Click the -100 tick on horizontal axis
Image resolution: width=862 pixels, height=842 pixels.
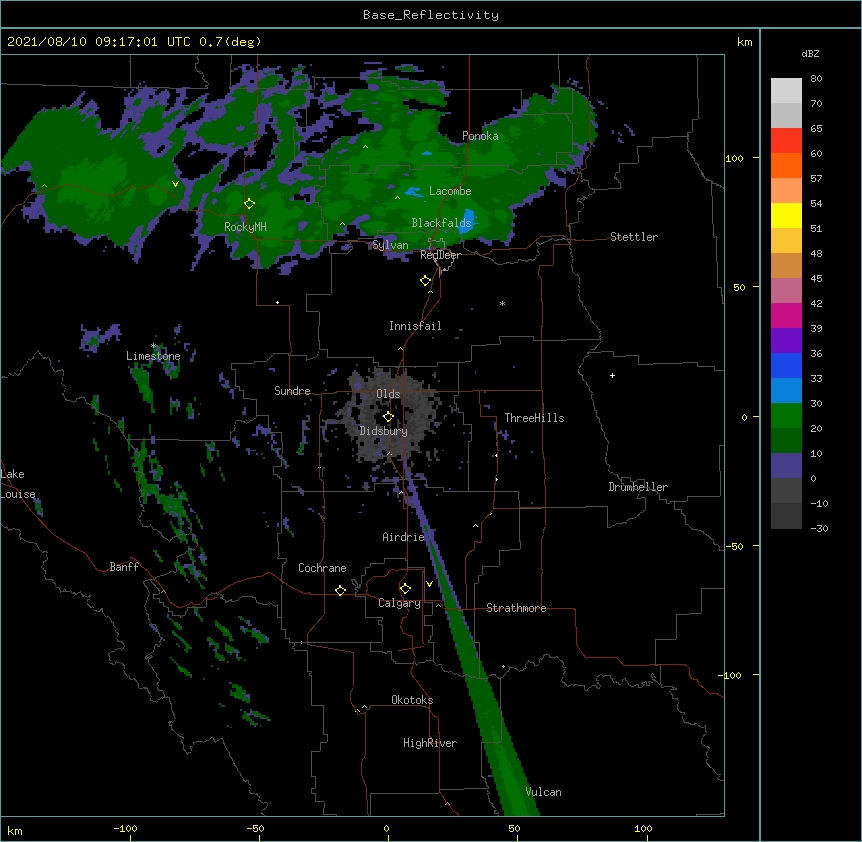click(x=125, y=828)
